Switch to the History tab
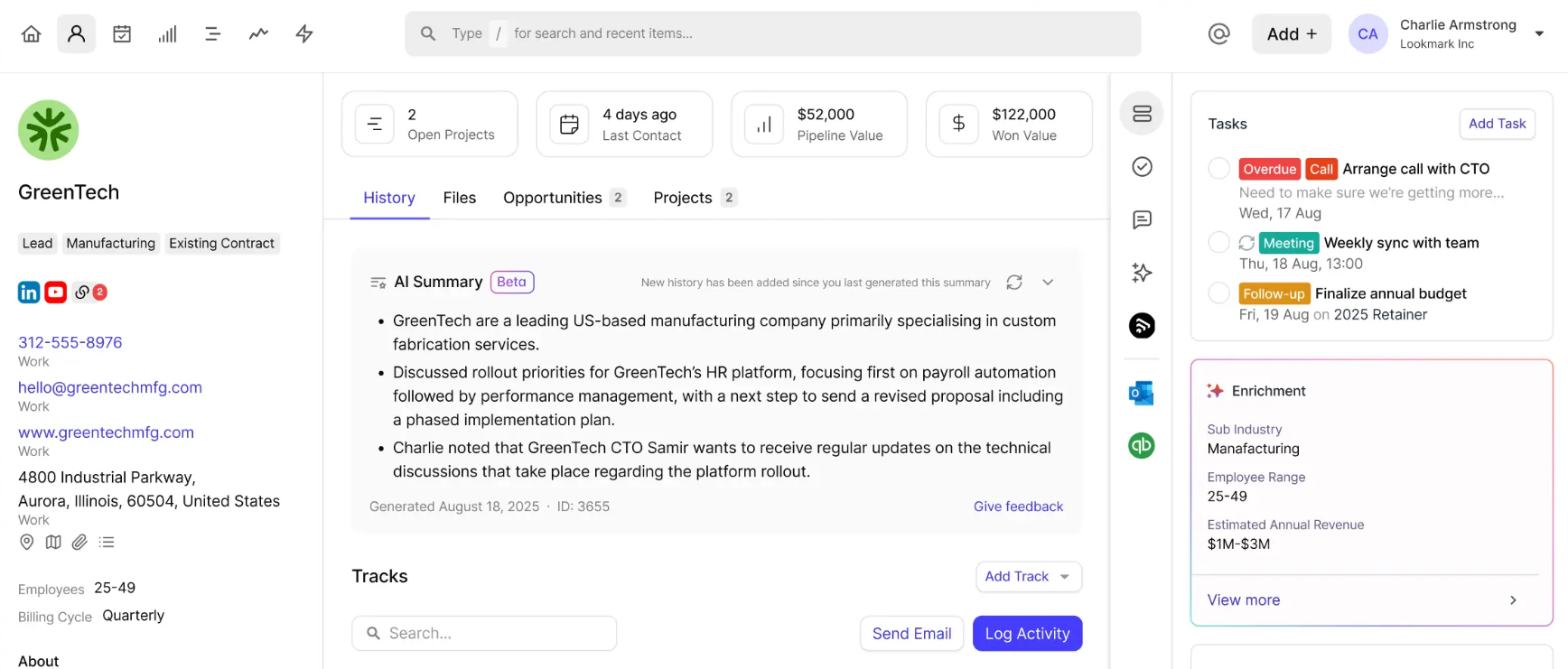 [x=389, y=198]
